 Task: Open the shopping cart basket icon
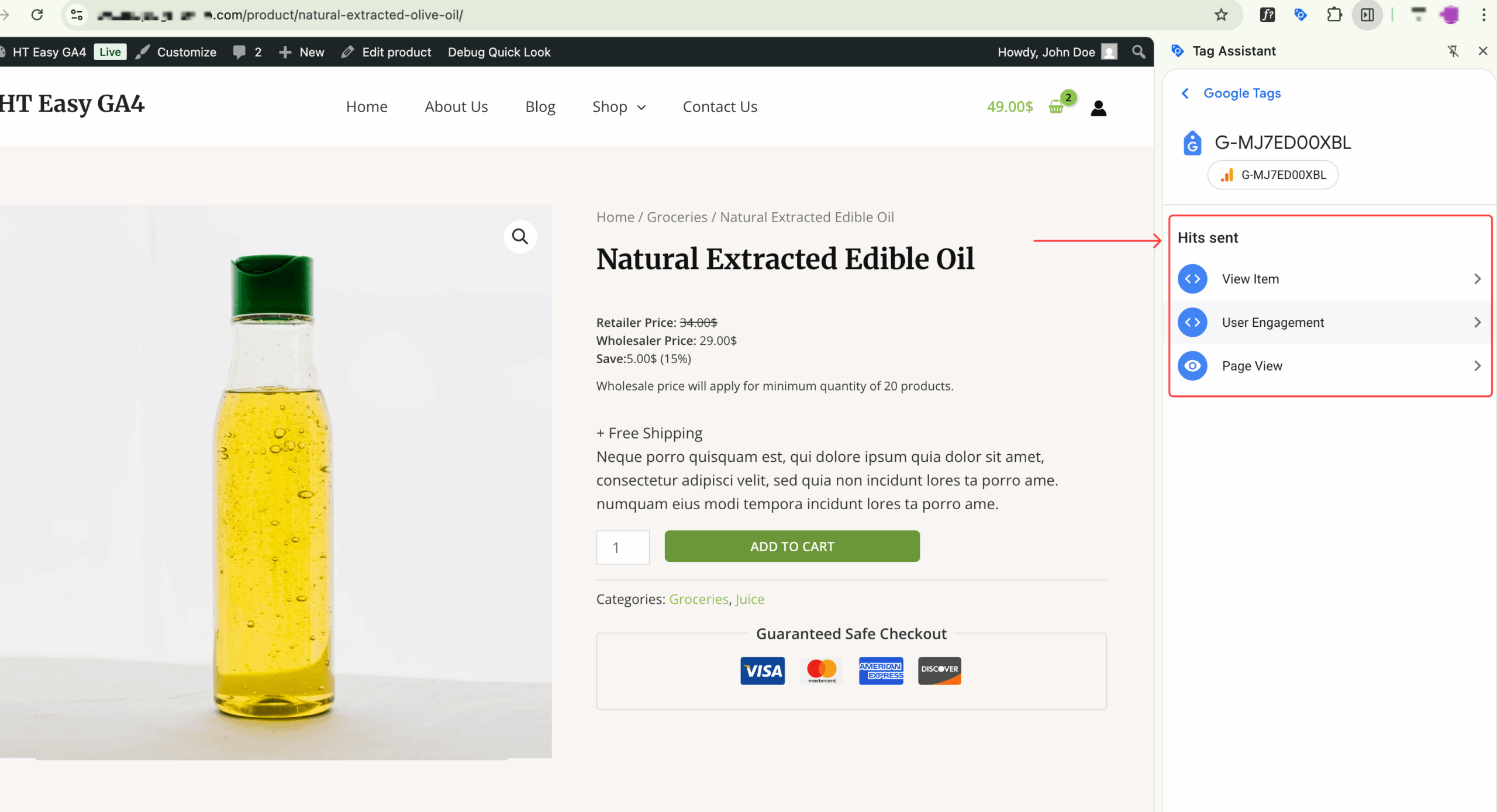(x=1056, y=107)
